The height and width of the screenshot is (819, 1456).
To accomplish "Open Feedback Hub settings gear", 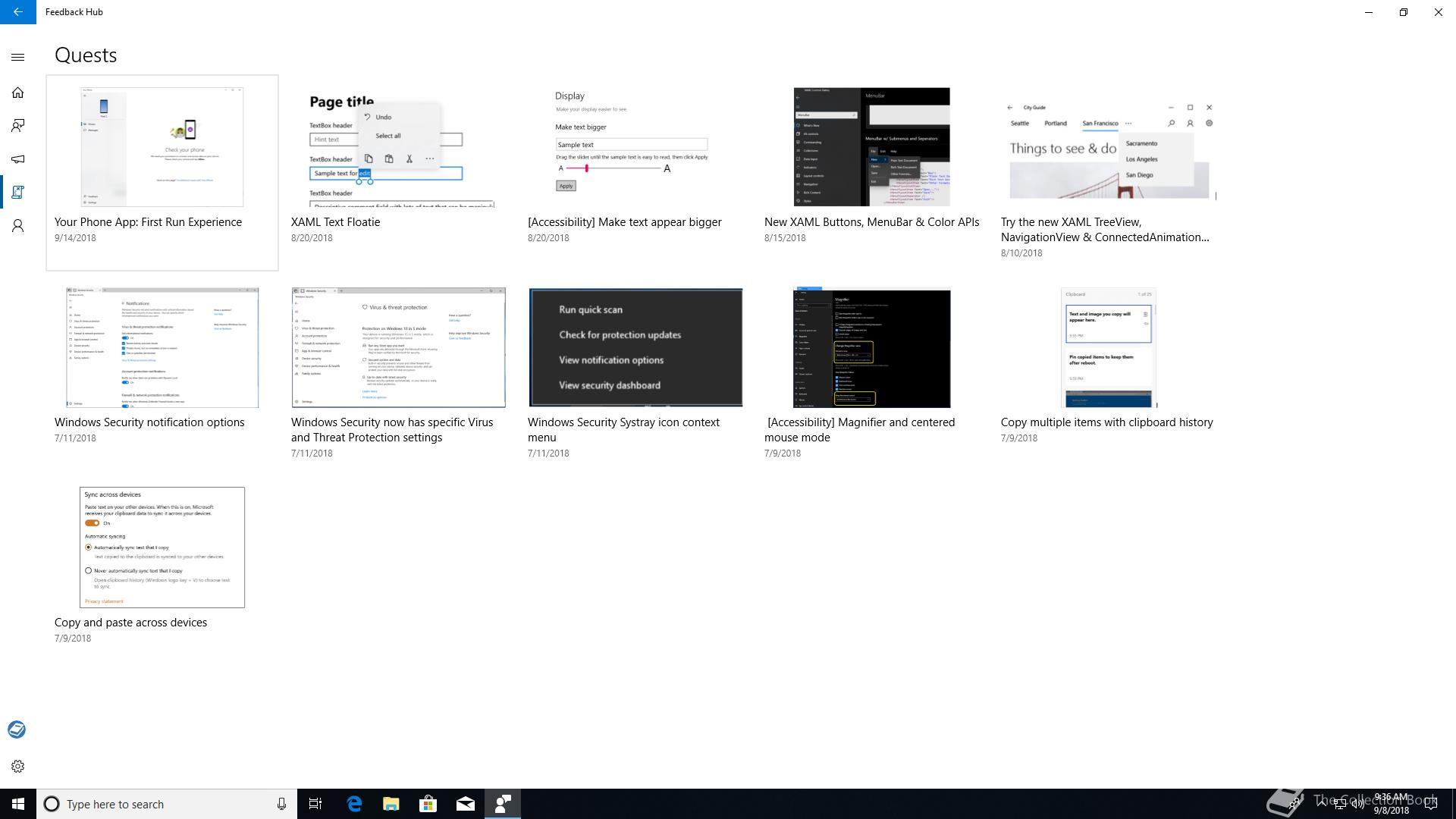I will point(18,766).
